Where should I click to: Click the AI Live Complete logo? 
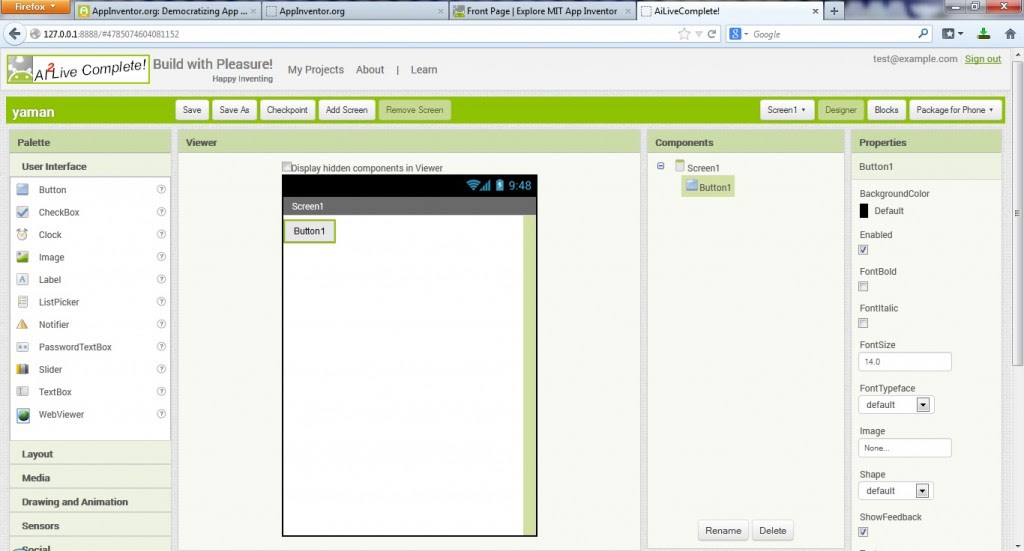click(x=78, y=69)
